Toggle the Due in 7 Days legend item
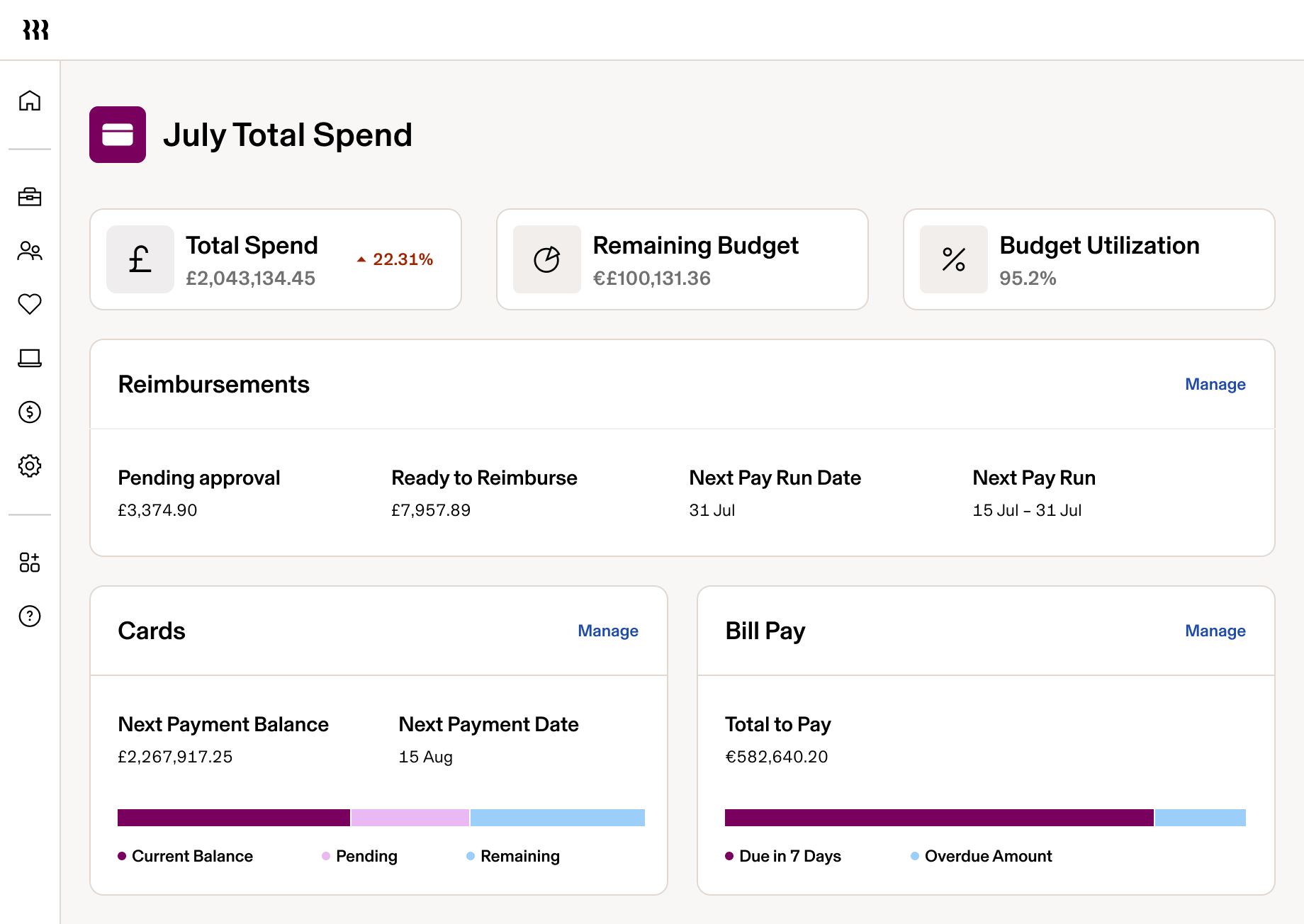 click(783, 855)
